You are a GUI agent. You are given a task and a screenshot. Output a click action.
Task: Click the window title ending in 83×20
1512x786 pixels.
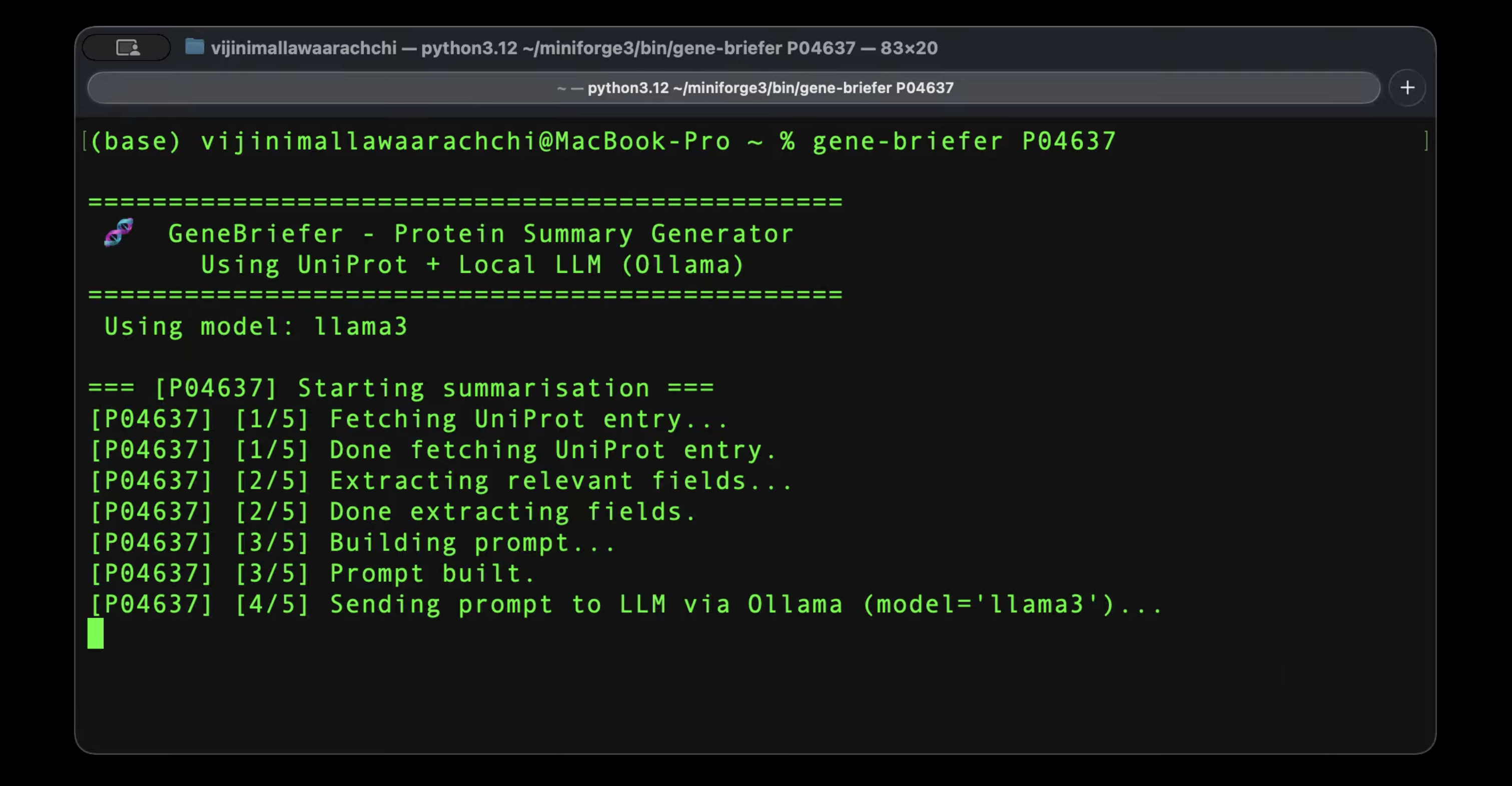click(x=574, y=48)
